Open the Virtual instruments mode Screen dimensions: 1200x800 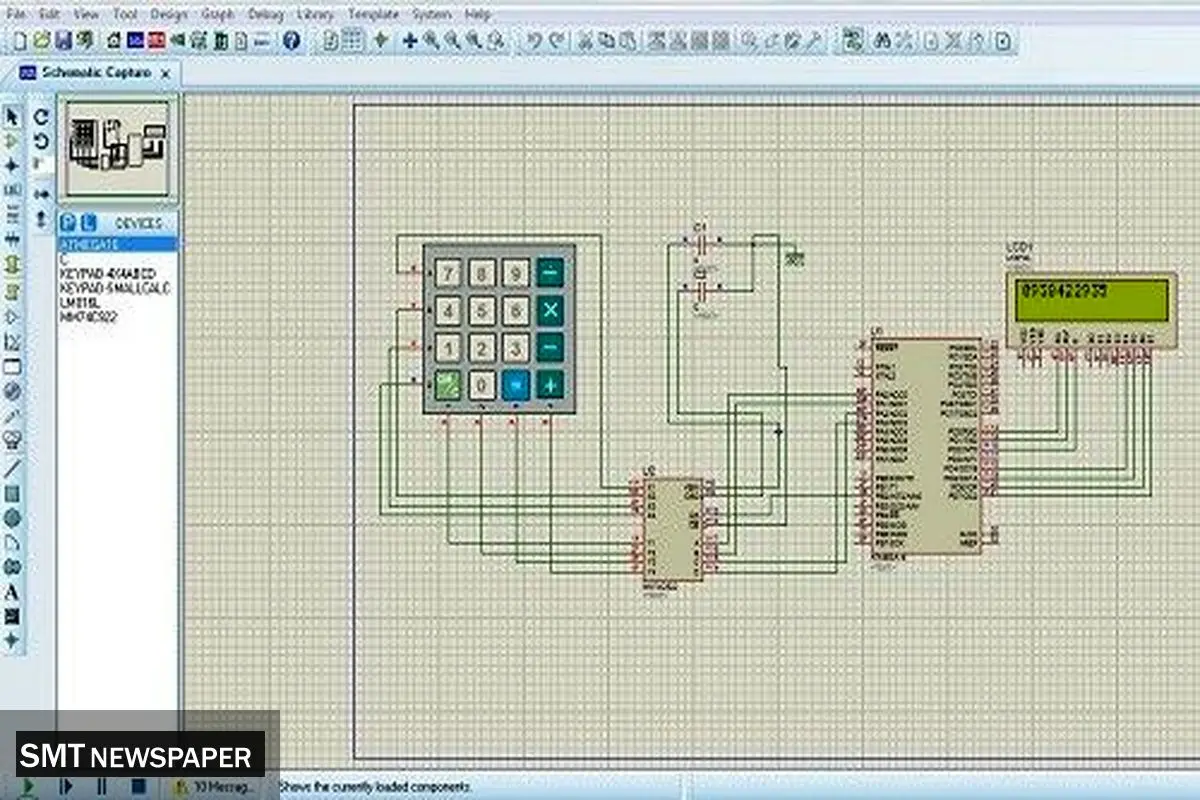(x=12, y=440)
